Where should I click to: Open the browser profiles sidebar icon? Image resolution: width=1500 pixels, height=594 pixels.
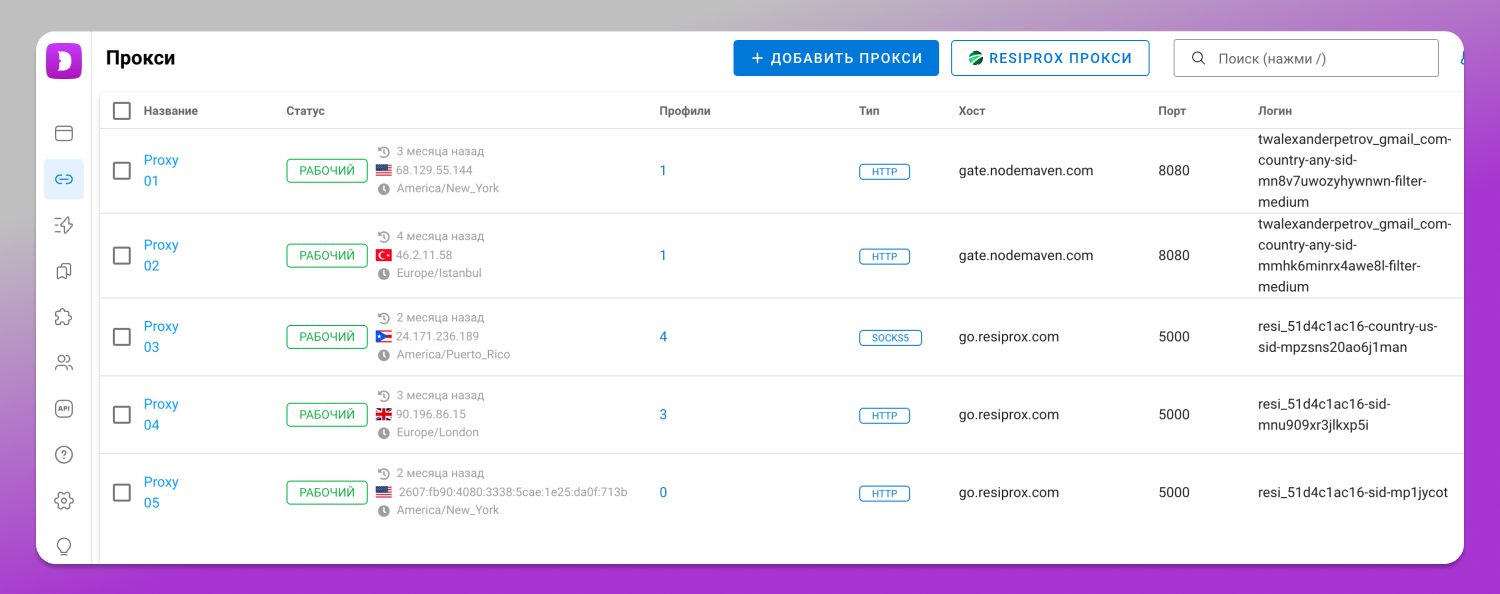pyautogui.click(x=64, y=133)
